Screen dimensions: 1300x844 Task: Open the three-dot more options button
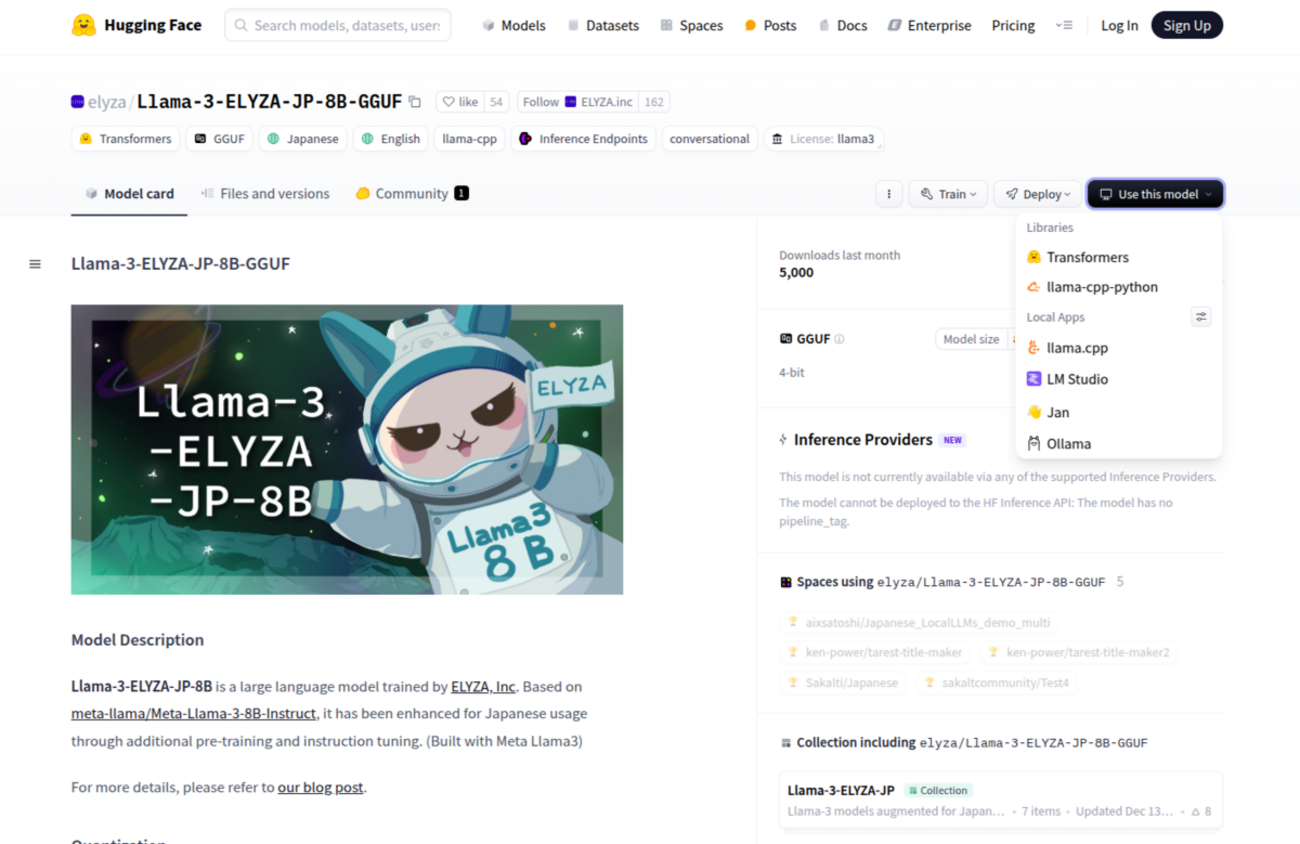889,194
